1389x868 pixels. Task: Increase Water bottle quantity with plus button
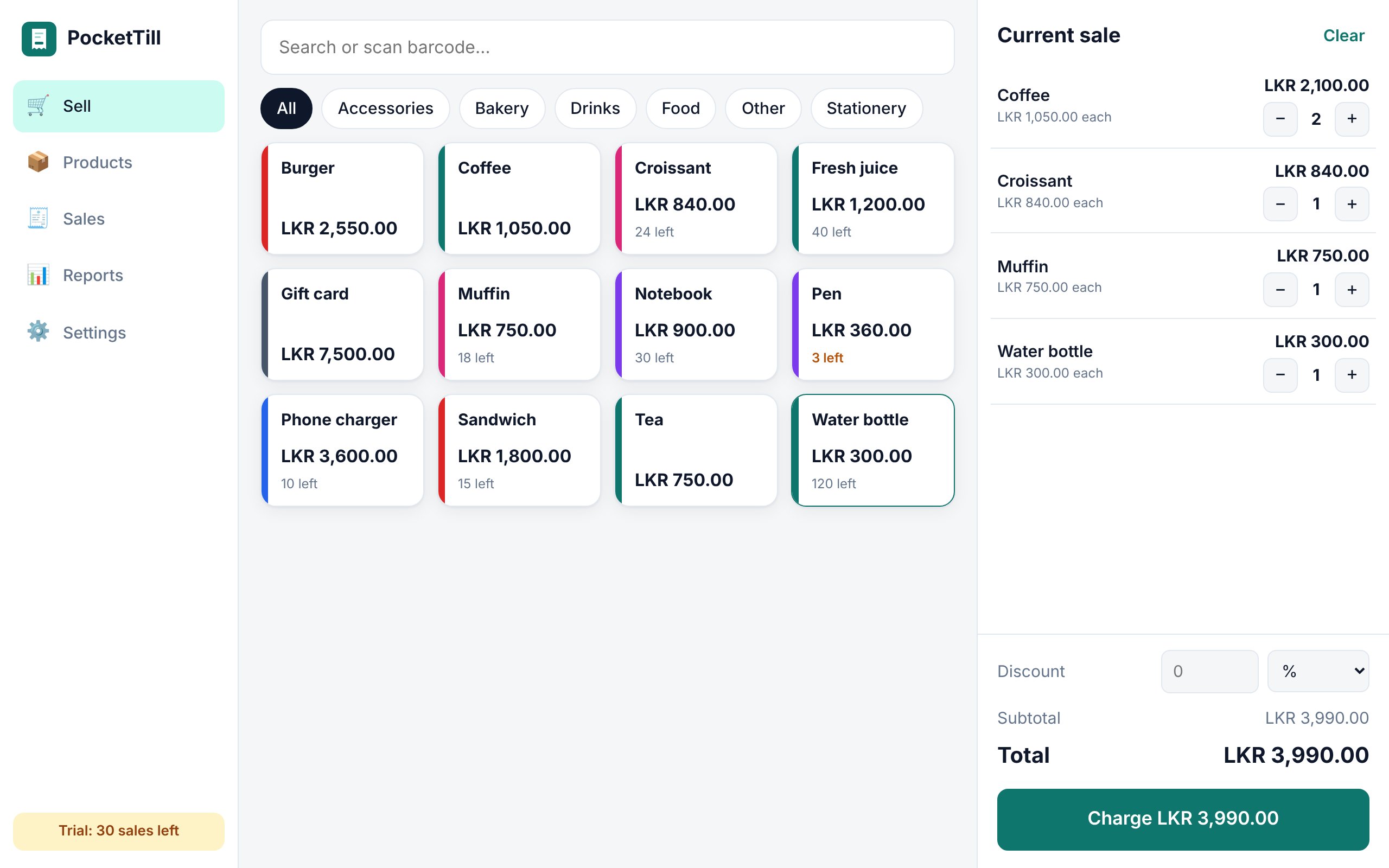1352,375
